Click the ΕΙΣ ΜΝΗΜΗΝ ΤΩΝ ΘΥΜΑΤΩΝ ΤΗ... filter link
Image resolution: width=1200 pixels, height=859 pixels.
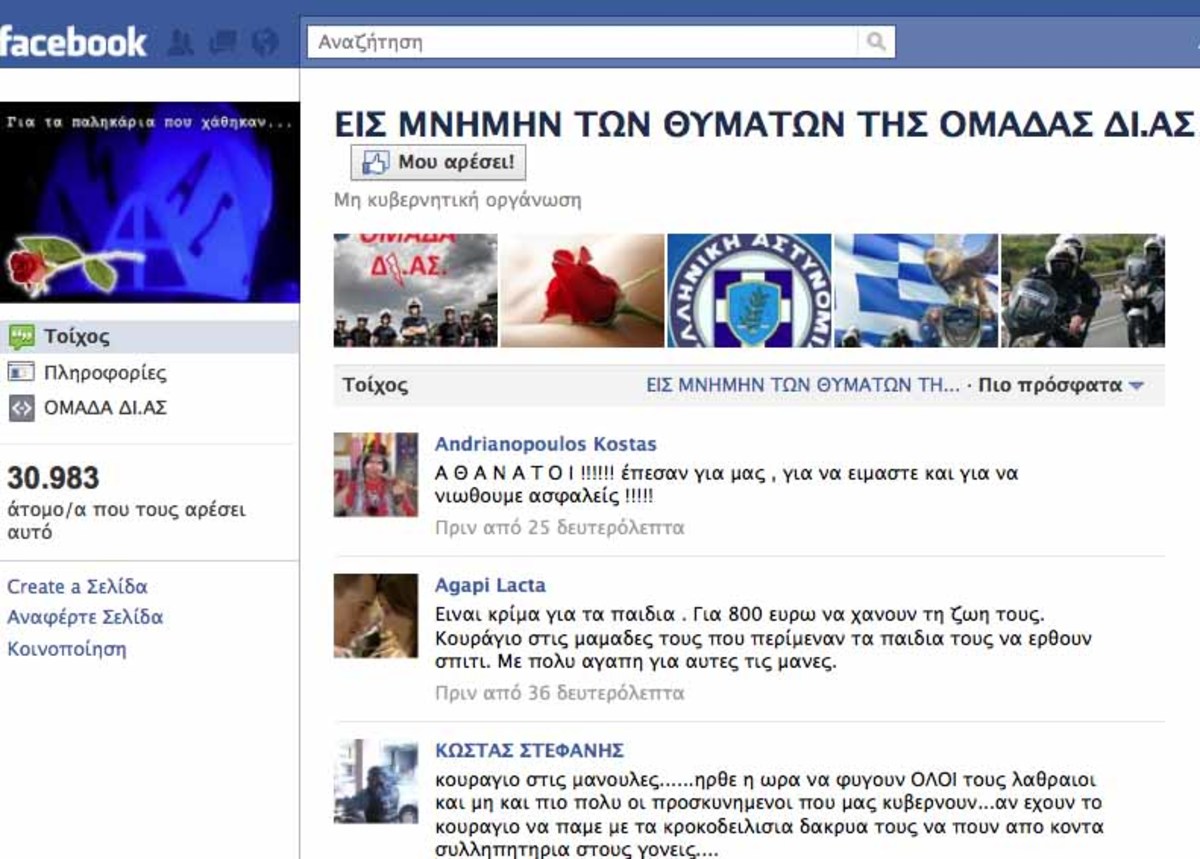coord(803,385)
